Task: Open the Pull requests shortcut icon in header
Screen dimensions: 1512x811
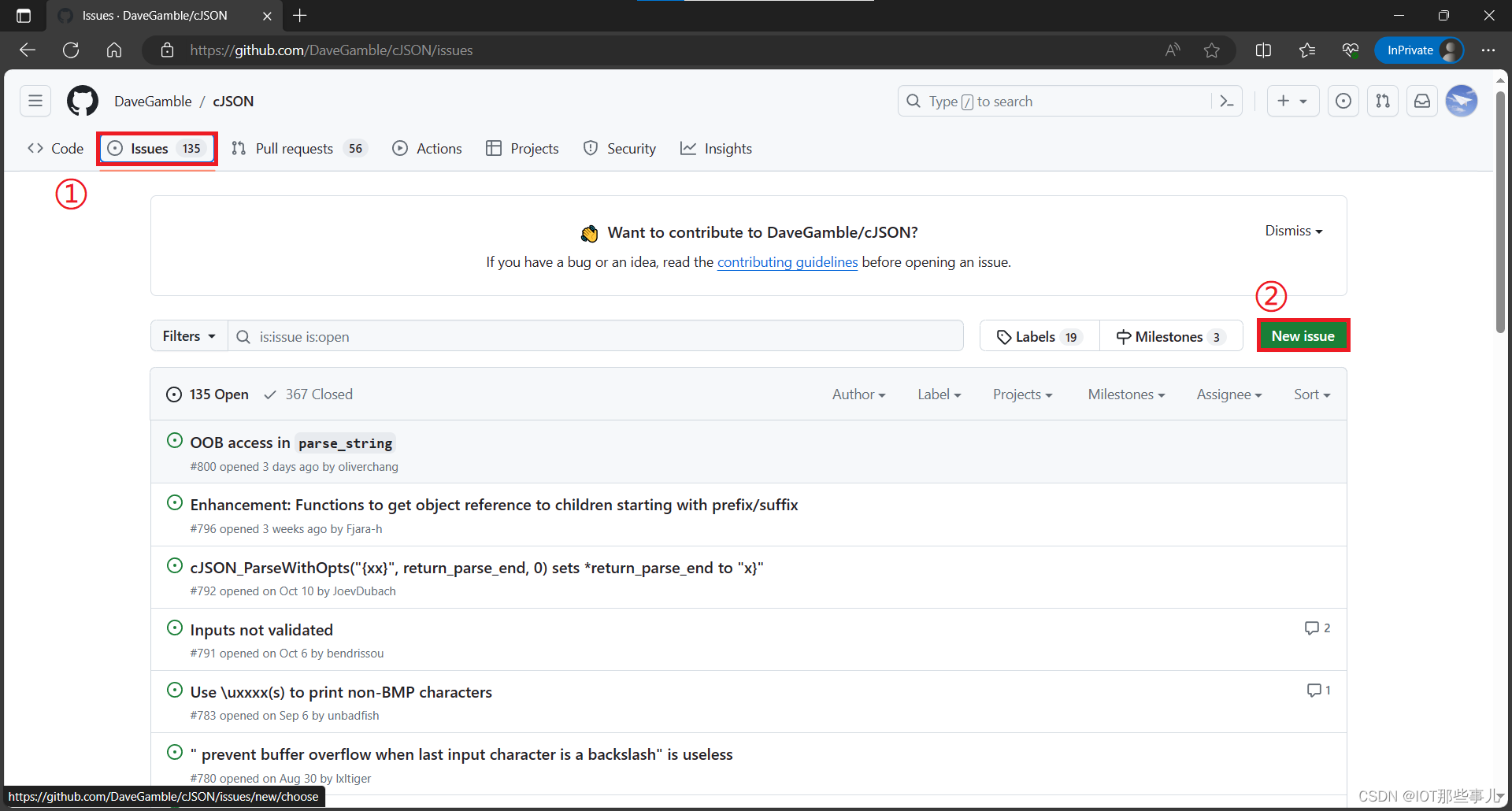Action: (1383, 101)
